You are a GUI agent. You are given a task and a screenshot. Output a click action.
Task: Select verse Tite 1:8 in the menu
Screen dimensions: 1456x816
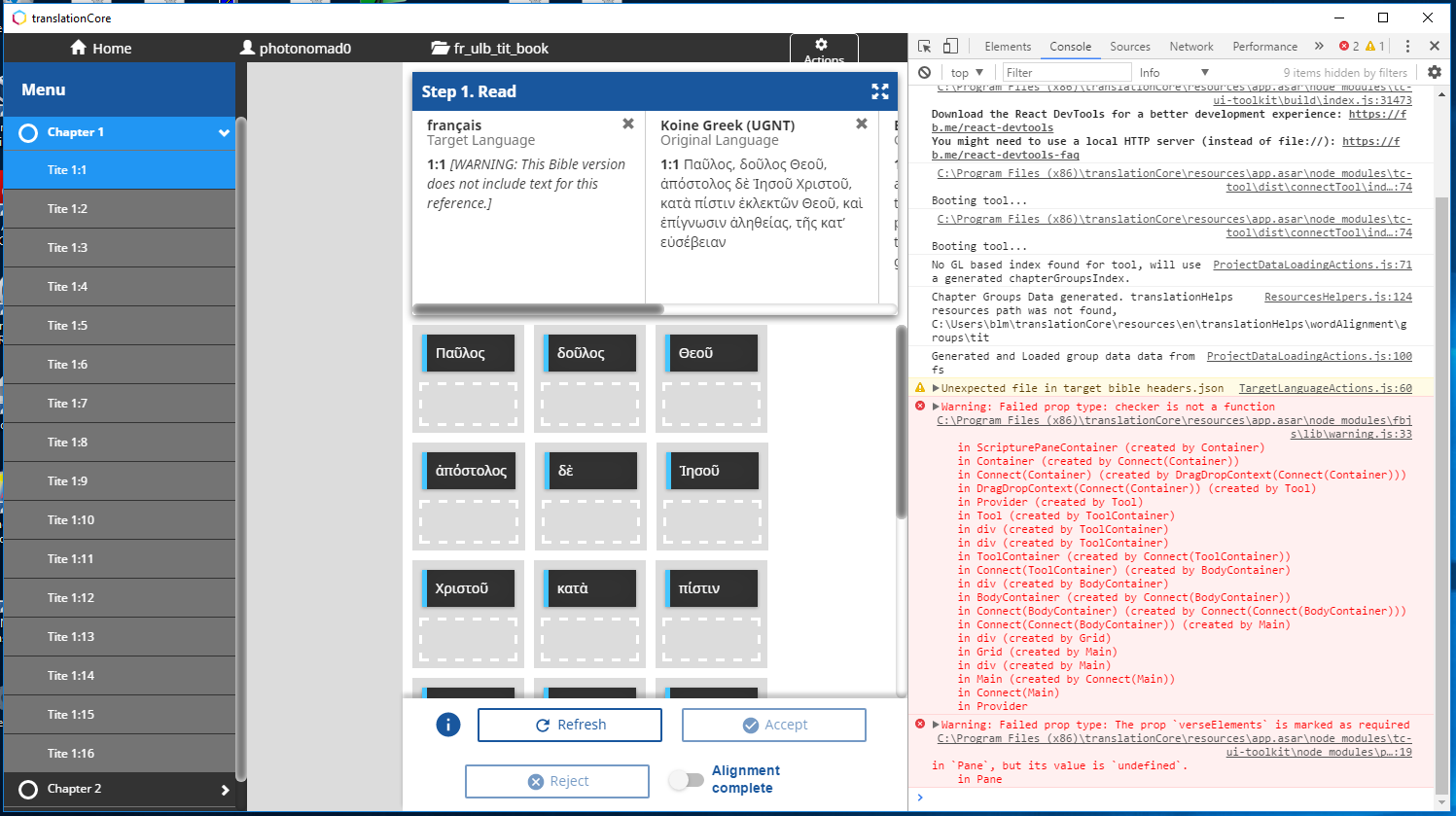(120, 442)
